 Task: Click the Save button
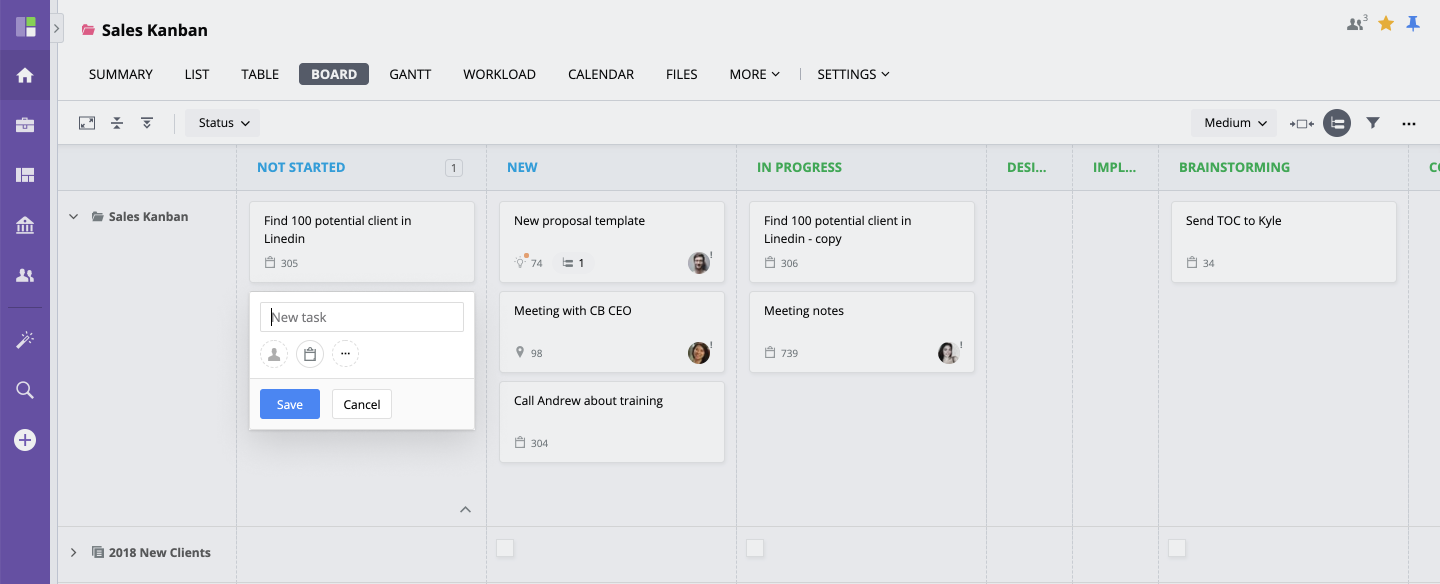[x=290, y=404]
